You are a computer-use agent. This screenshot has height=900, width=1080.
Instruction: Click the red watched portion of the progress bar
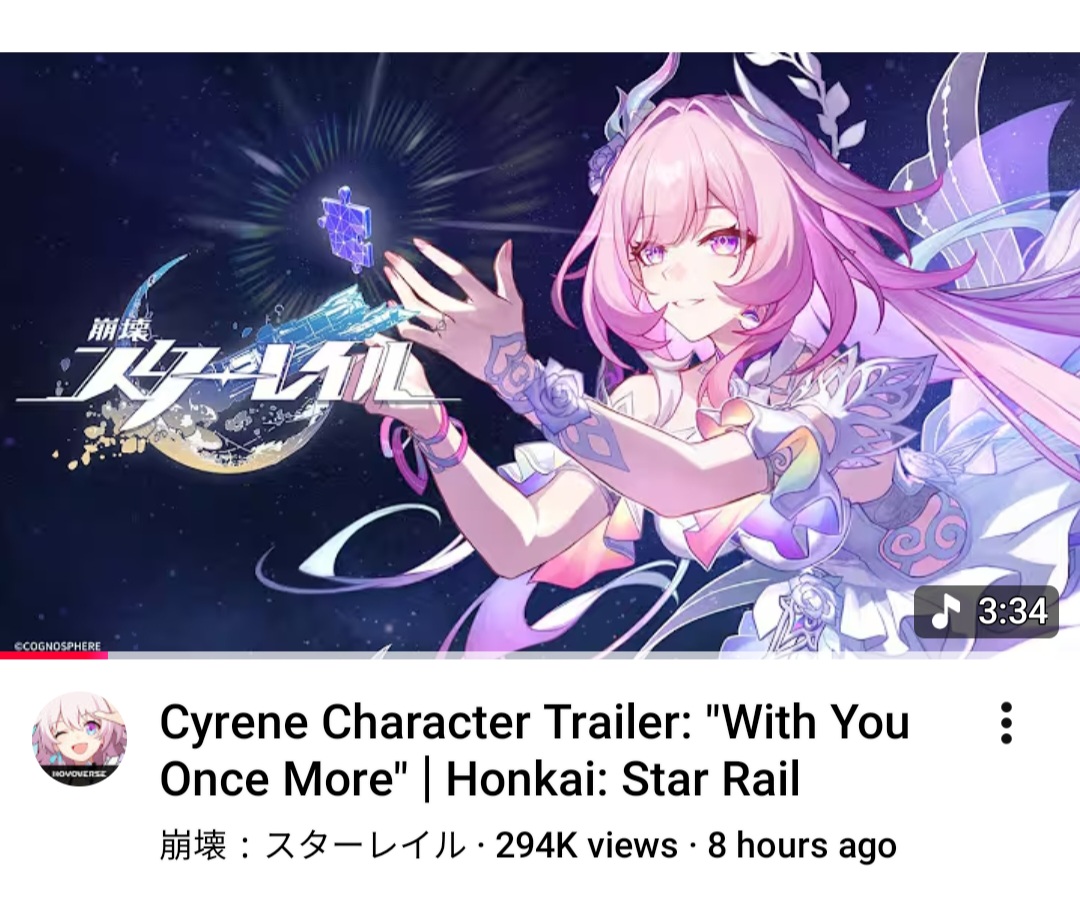54,655
